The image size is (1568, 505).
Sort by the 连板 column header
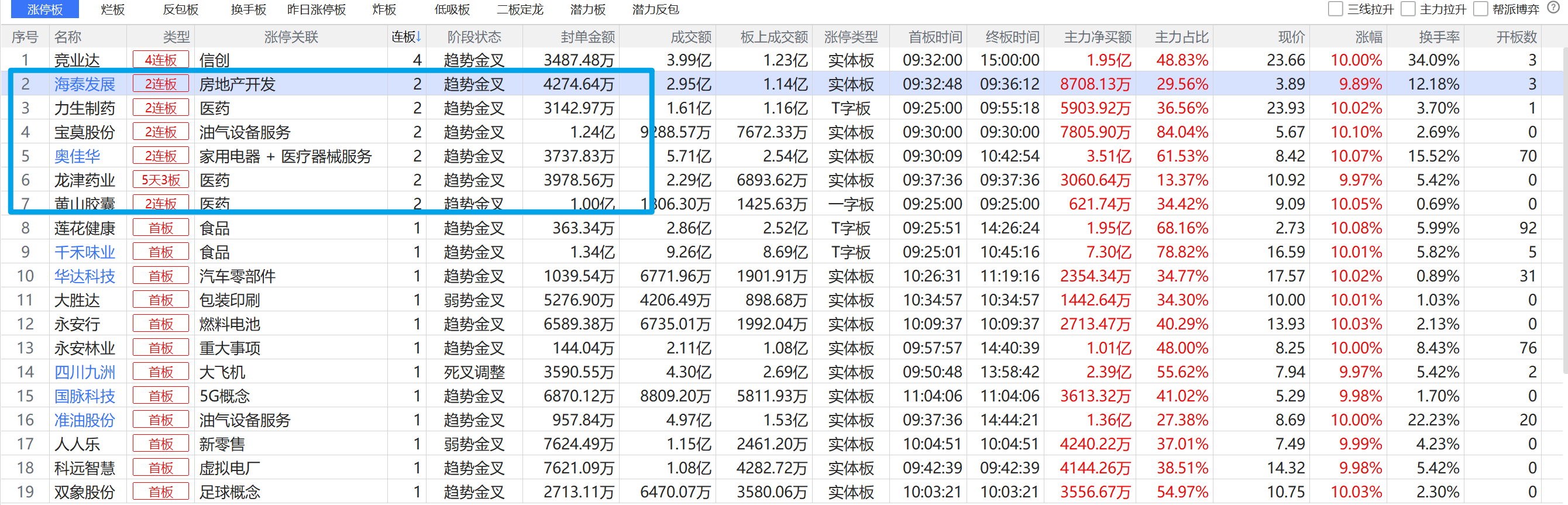coord(406,36)
